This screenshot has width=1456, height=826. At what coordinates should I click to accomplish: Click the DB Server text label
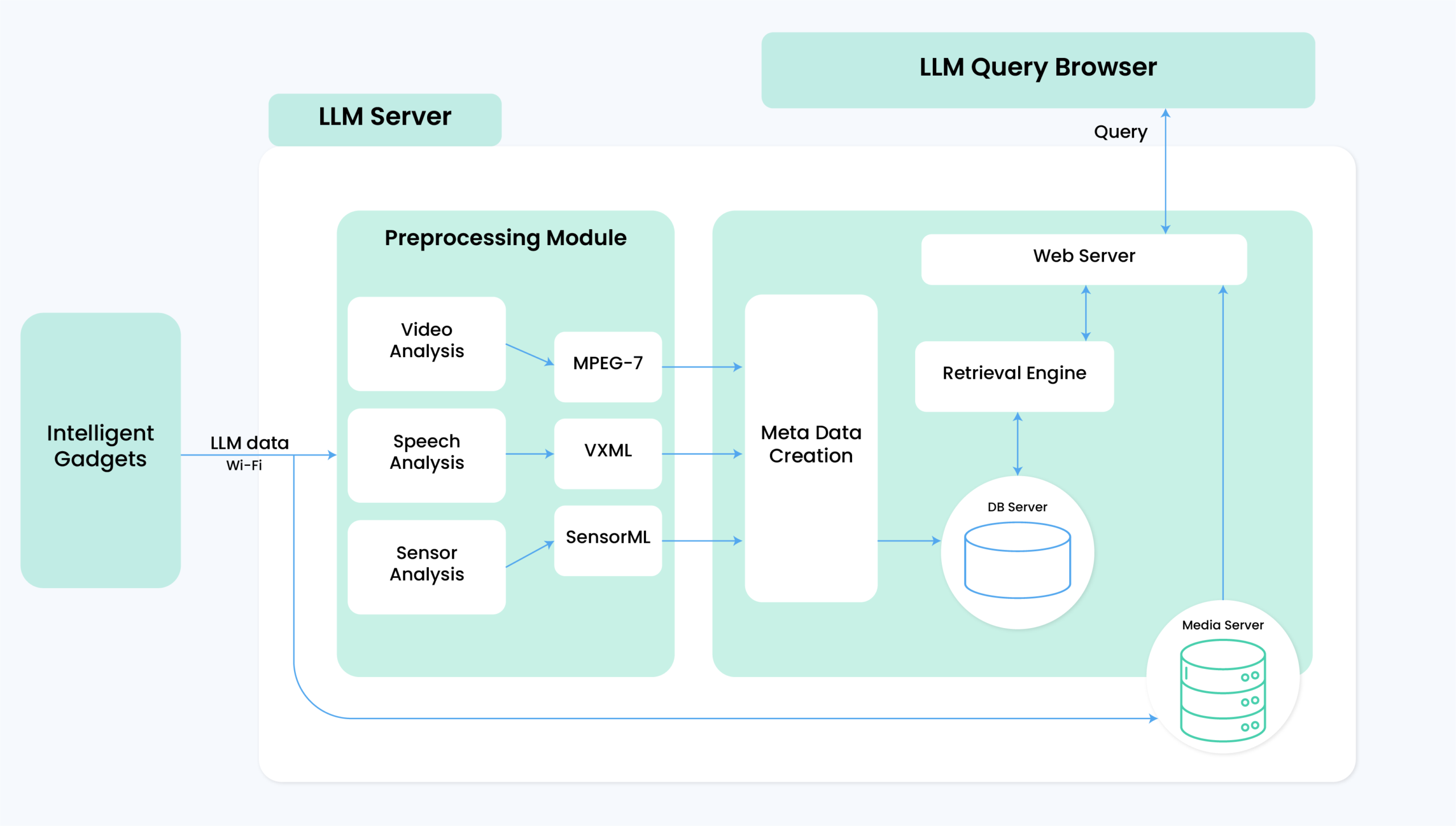click(1017, 507)
